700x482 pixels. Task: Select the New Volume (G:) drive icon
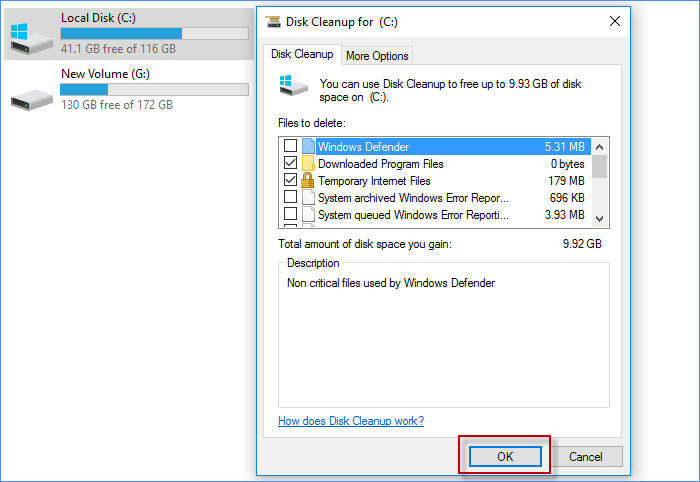31,100
